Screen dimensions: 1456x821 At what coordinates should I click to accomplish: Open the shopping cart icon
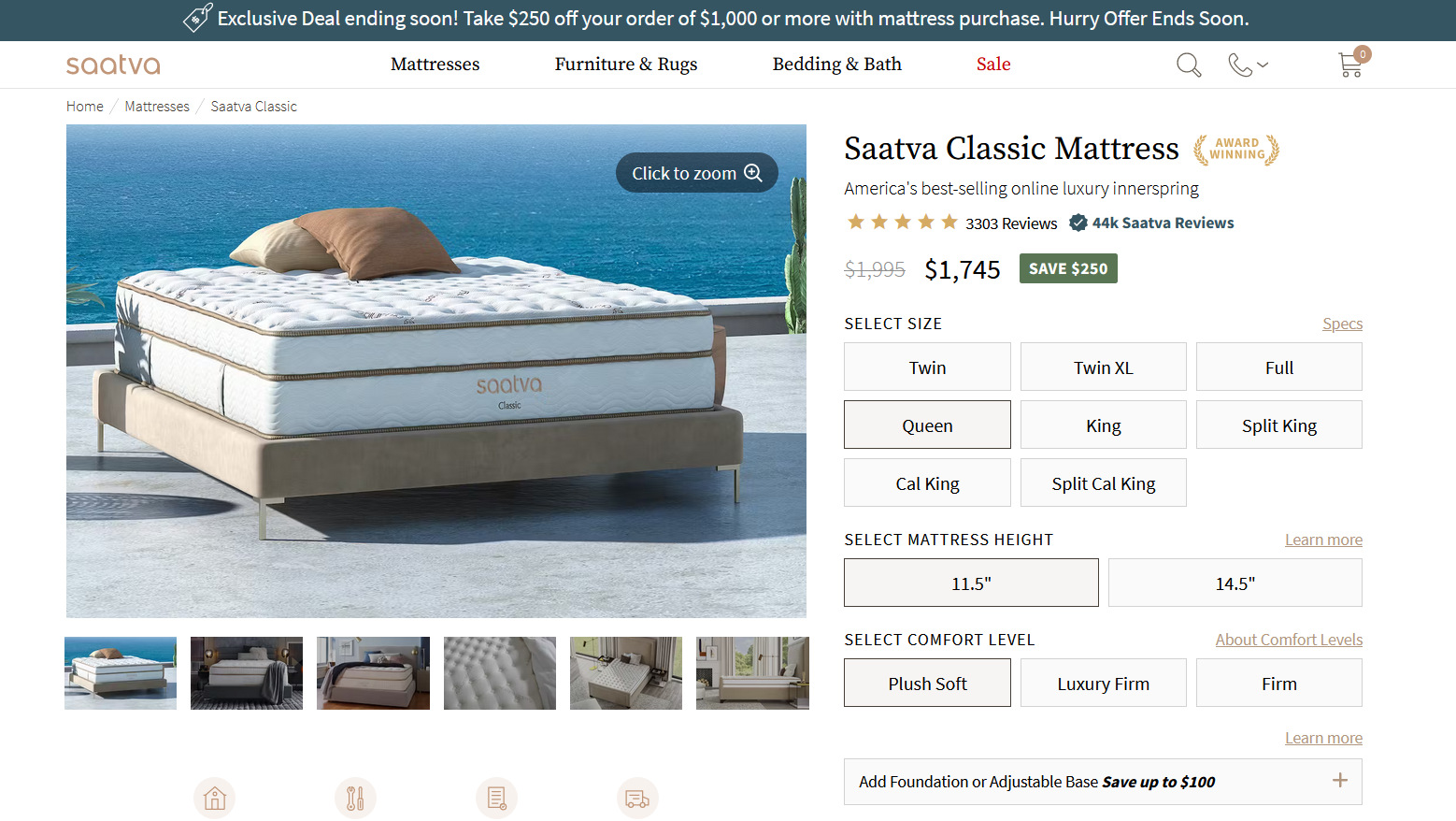(x=1350, y=65)
